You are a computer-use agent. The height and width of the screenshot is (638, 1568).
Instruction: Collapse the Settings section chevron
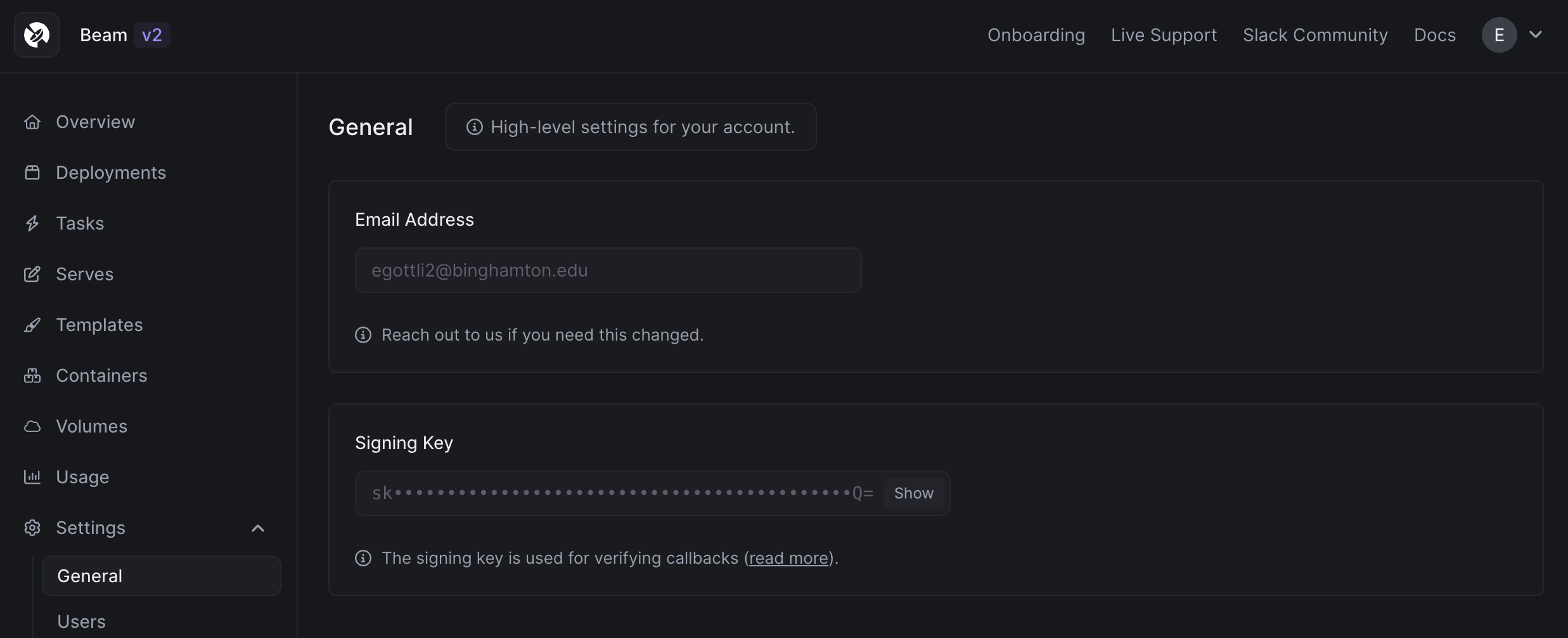[258, 528]
